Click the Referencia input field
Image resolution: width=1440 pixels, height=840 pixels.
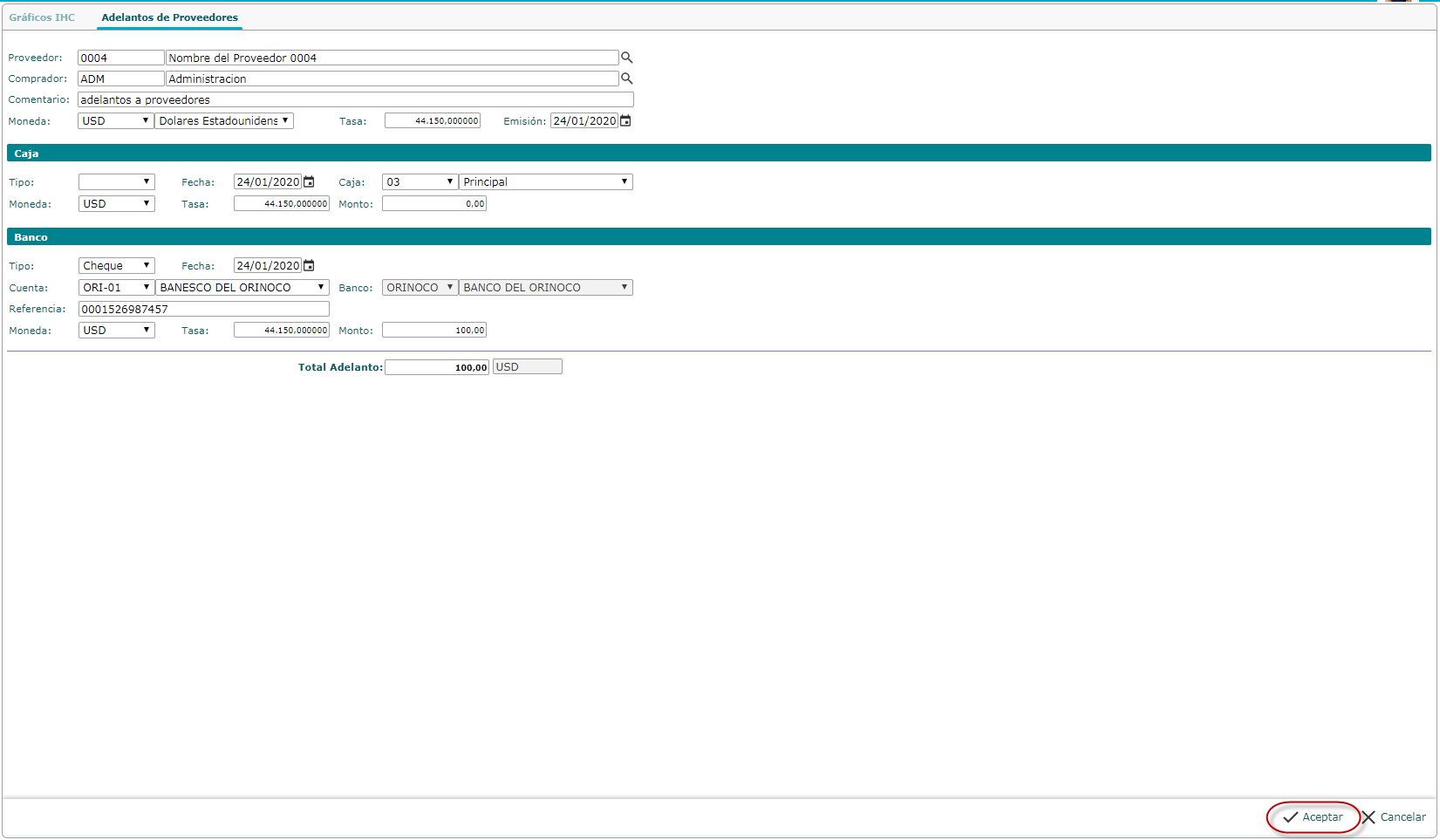(x=203, y=309)
